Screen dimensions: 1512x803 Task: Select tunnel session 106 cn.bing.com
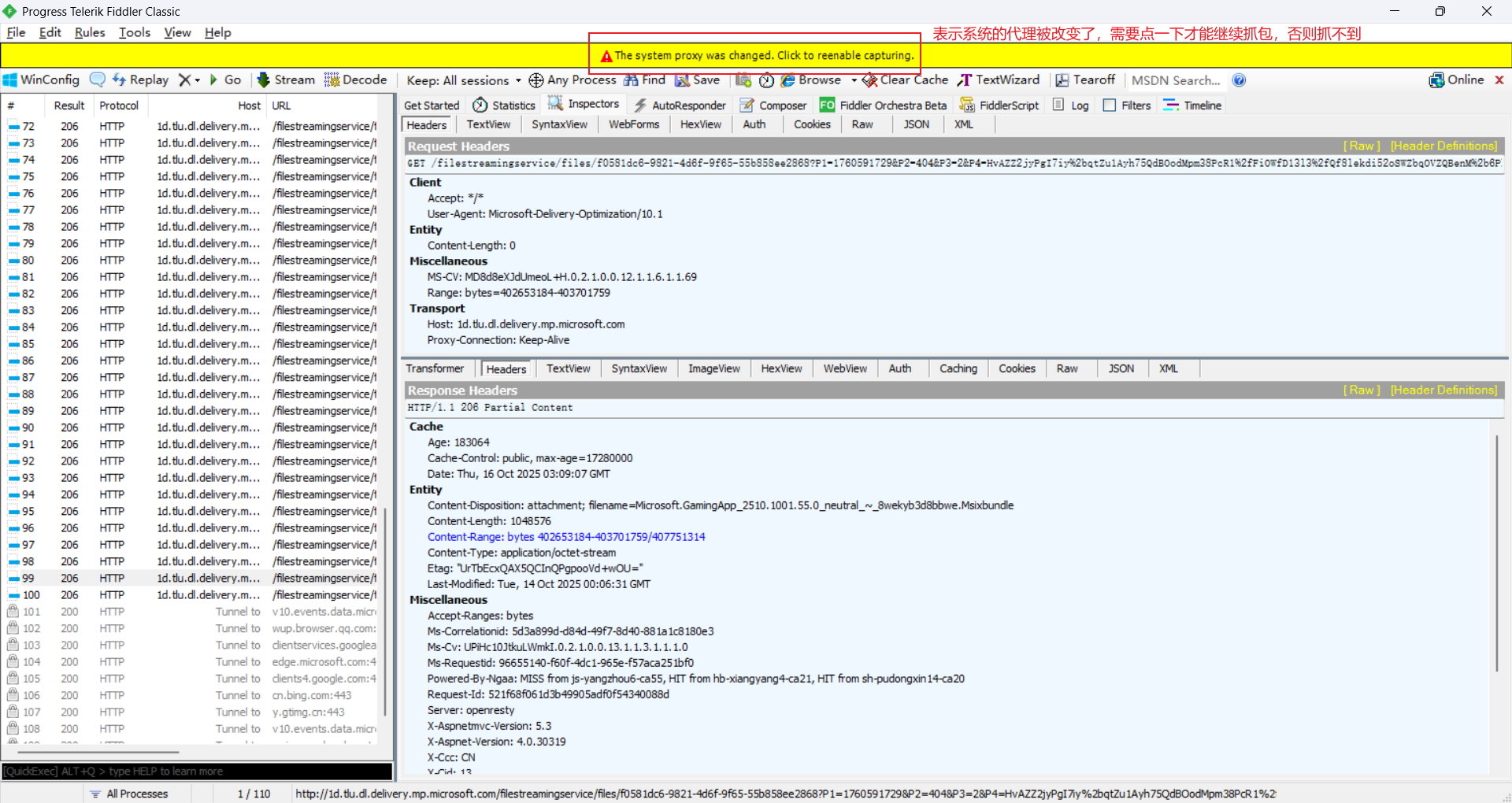coord(191,695)
